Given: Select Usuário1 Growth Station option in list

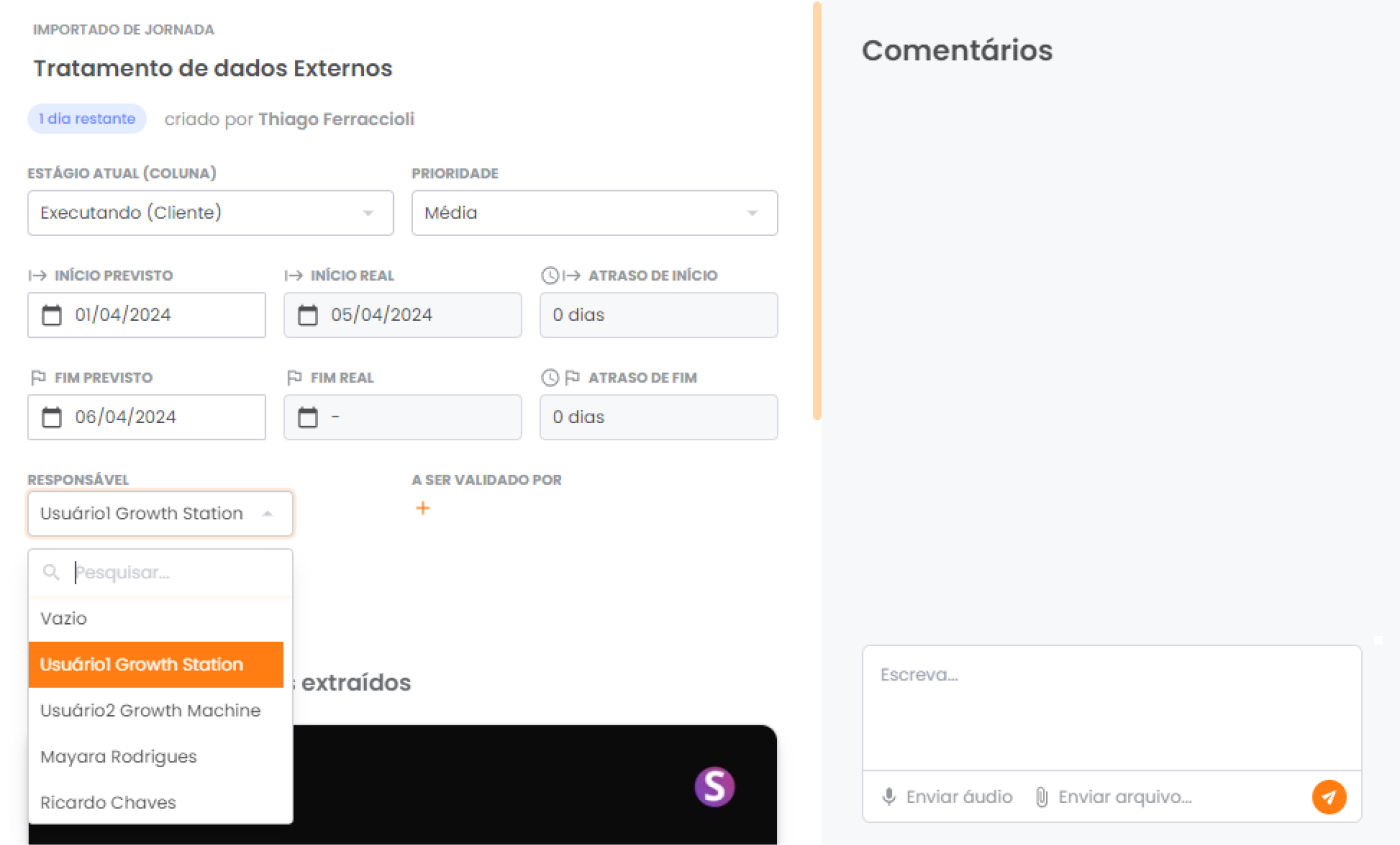Looking at the screenshot, I should 156,665.
